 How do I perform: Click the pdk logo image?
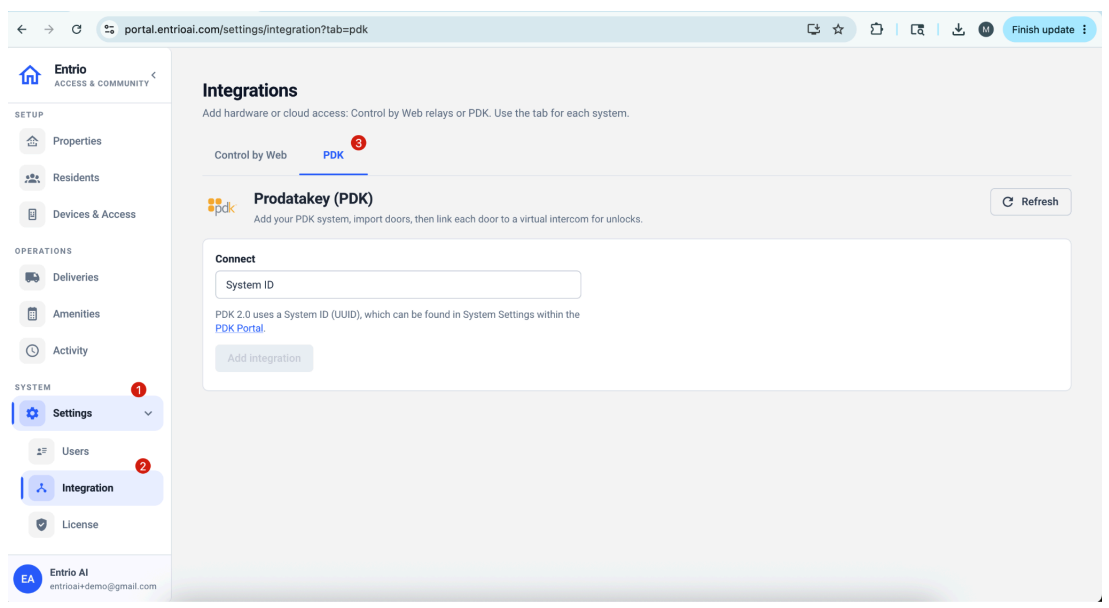pos(221,207)
